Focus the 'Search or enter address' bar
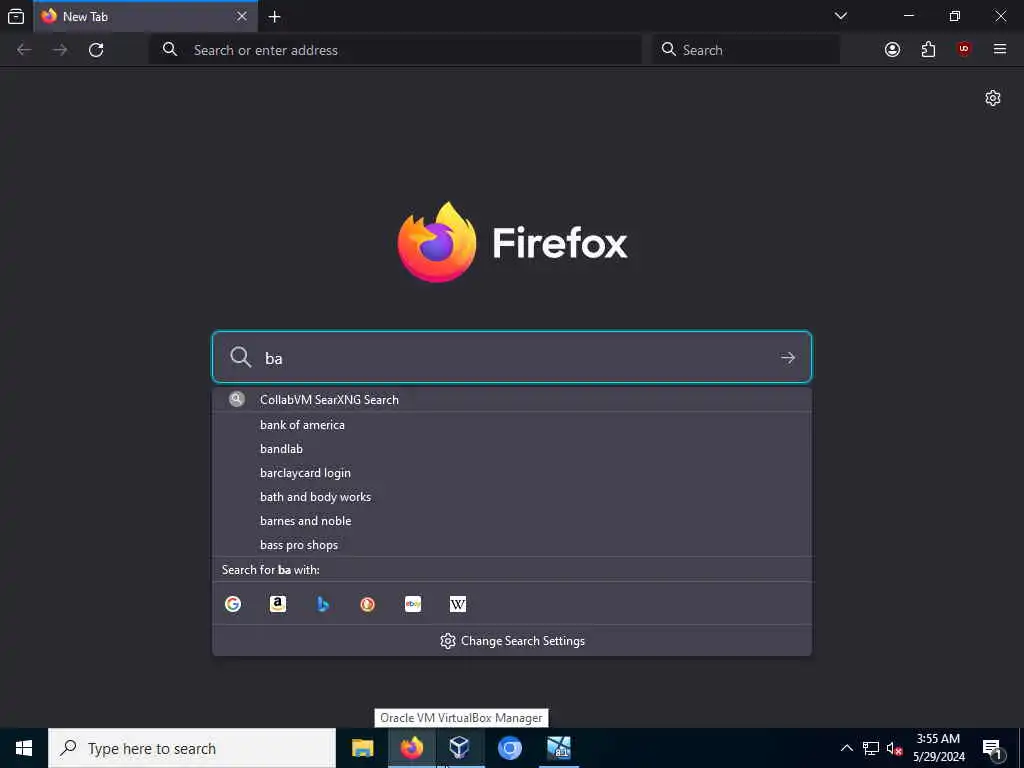This screenshot has height=768, width=1024. [396, 50]
